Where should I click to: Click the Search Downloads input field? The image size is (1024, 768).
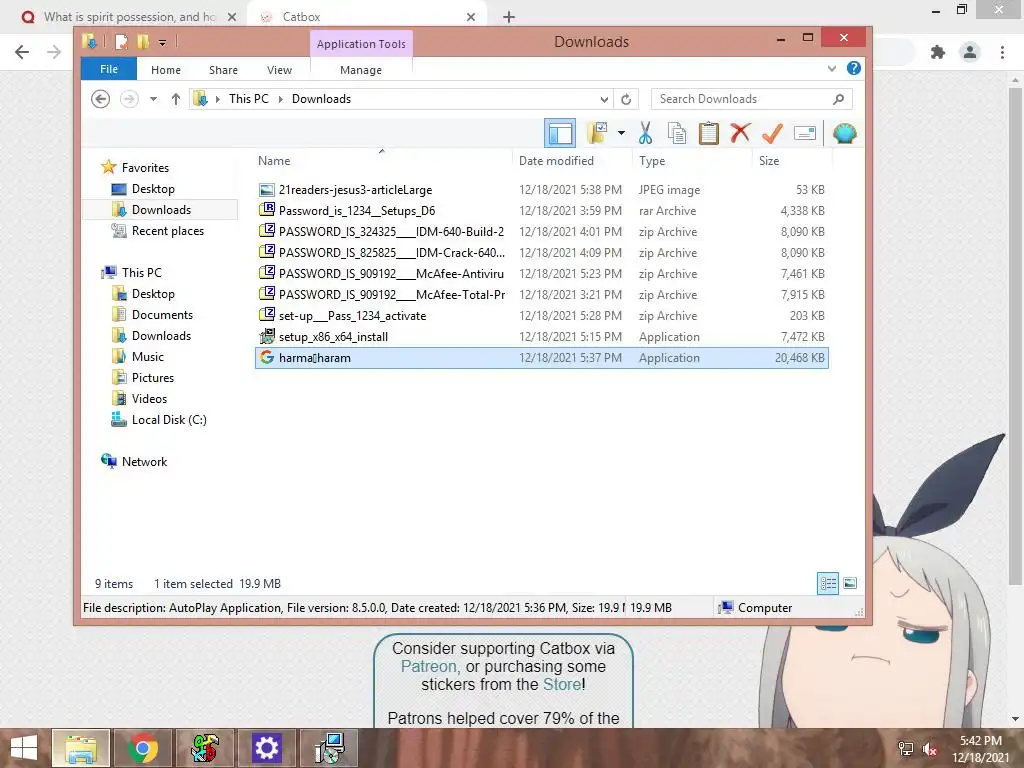coord(751,99)
